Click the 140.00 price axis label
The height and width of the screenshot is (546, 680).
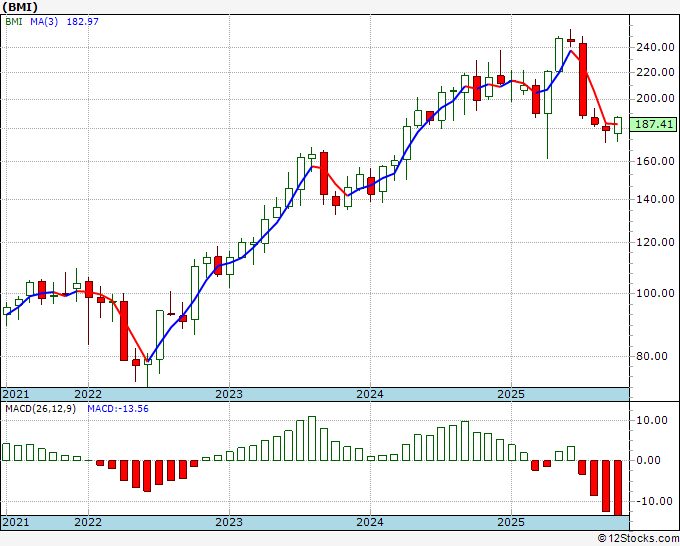click(x=655, y=199)
